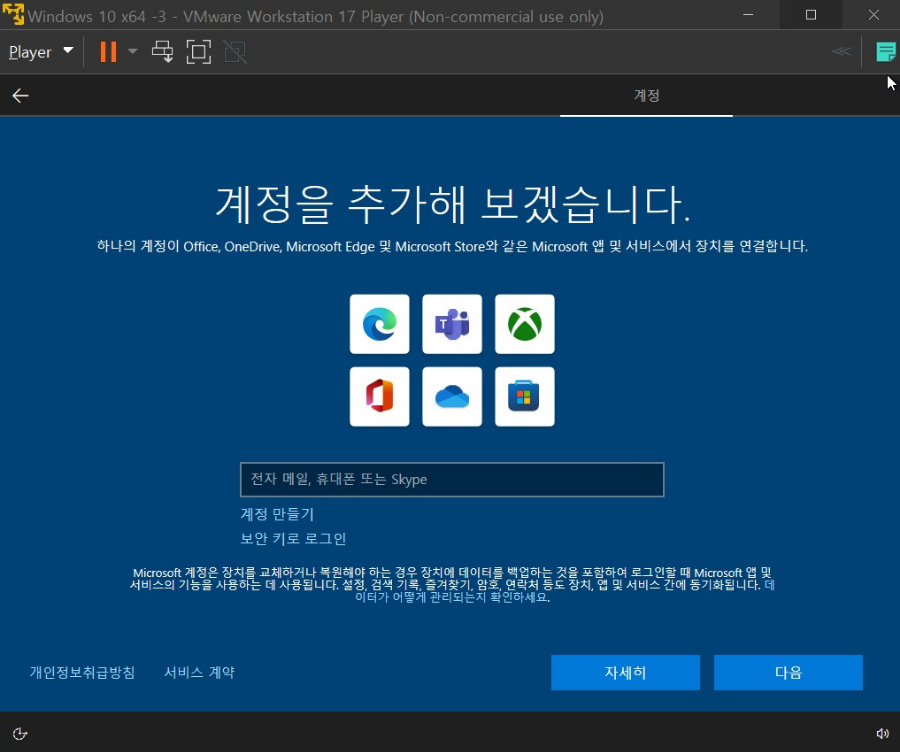Open 개인정보취급방침 link
900x752 pixels.
[82, 672]
